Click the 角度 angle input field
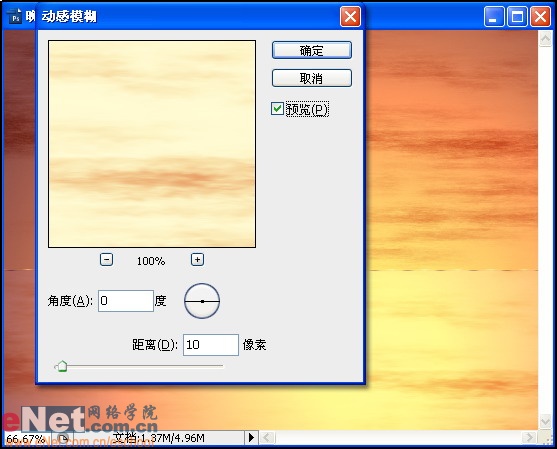The width and height of the screenshot is (557, 449). click(x=126, y=301)
